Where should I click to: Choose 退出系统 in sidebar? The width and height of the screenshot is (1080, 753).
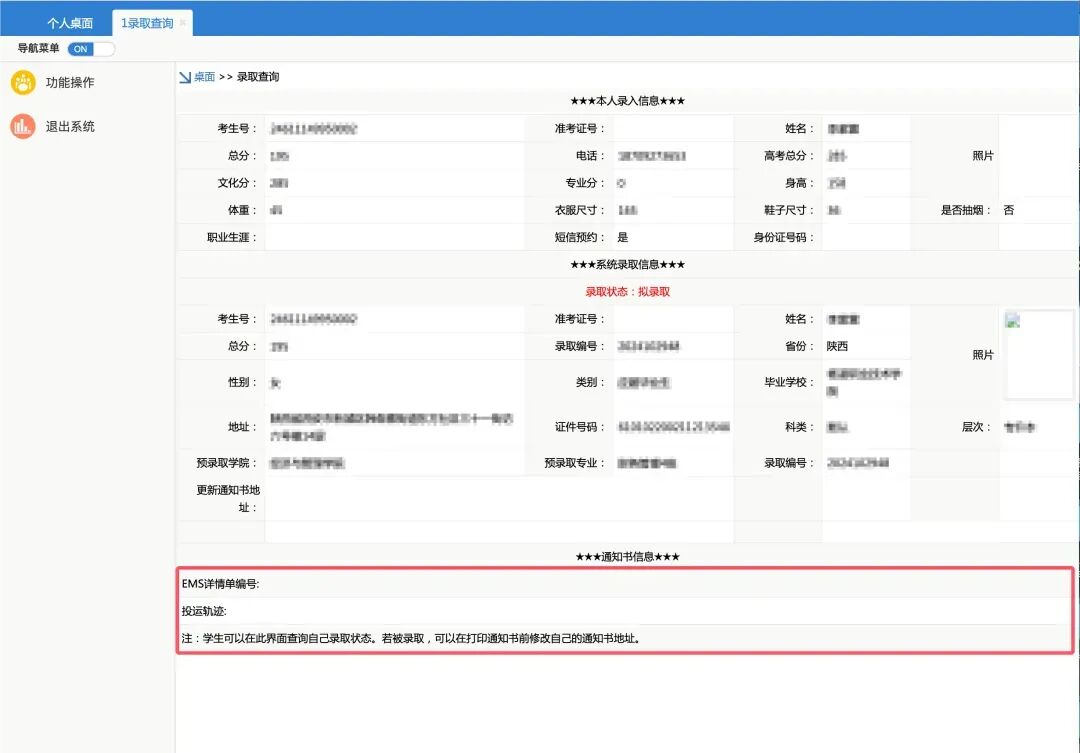pyautogui.click(x=70, y=127)
